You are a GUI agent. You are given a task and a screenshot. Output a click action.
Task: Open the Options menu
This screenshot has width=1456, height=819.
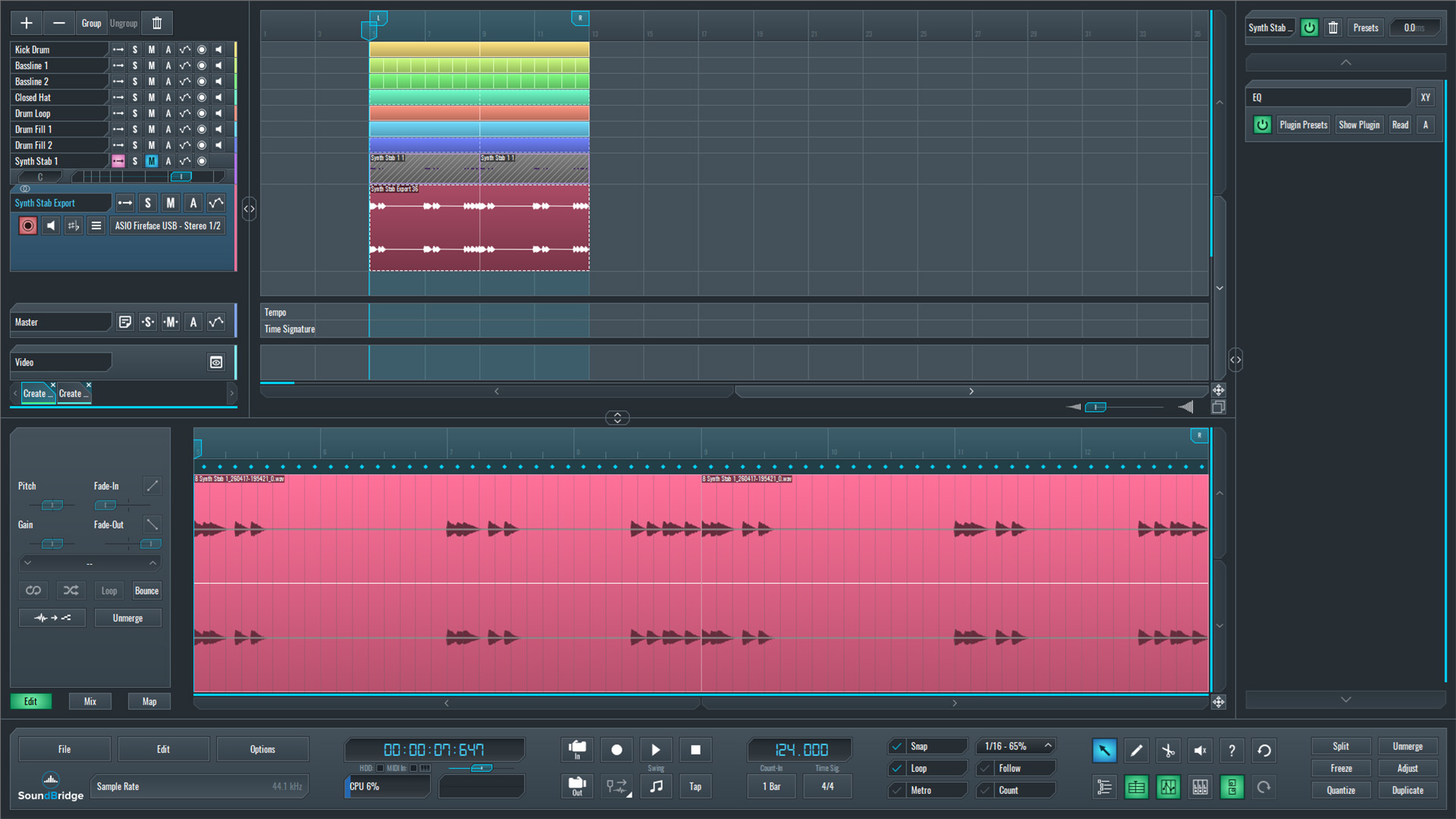tap(262, 749)
